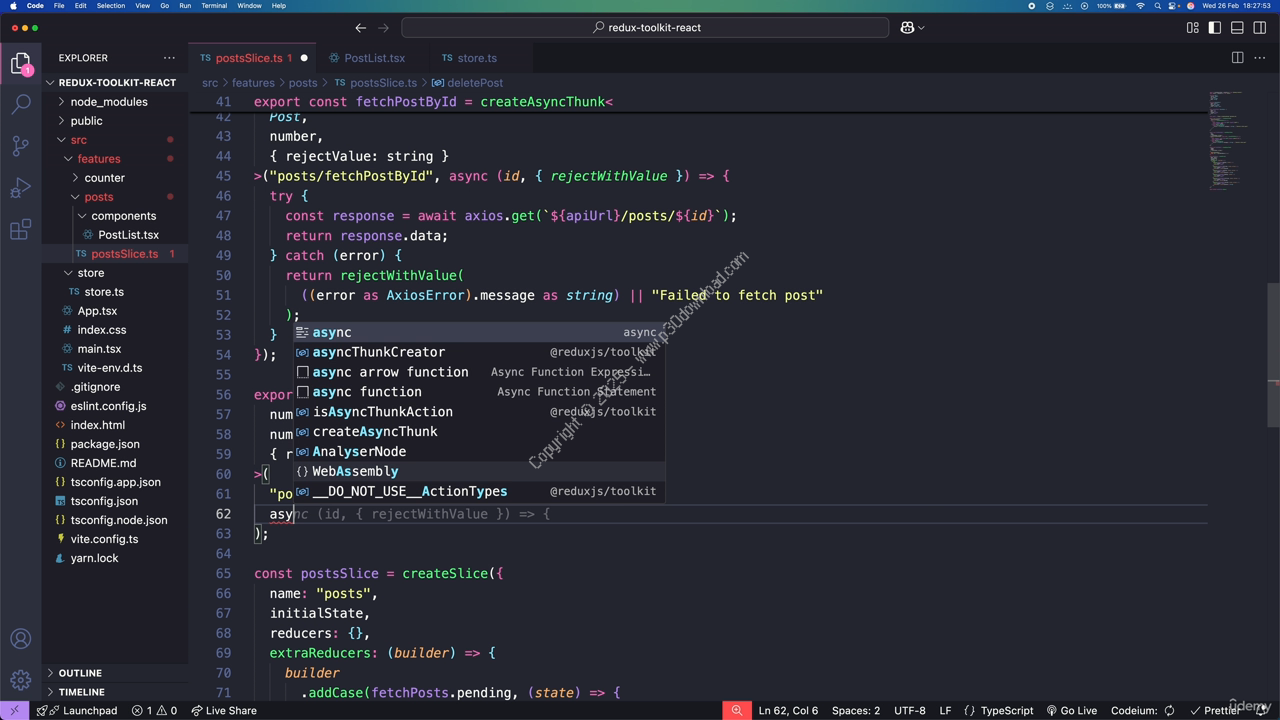Toggle the primary side bar visibility
Image resolution: width=1280 pixels, height=720 pixels.
[x=1214, y=27]
